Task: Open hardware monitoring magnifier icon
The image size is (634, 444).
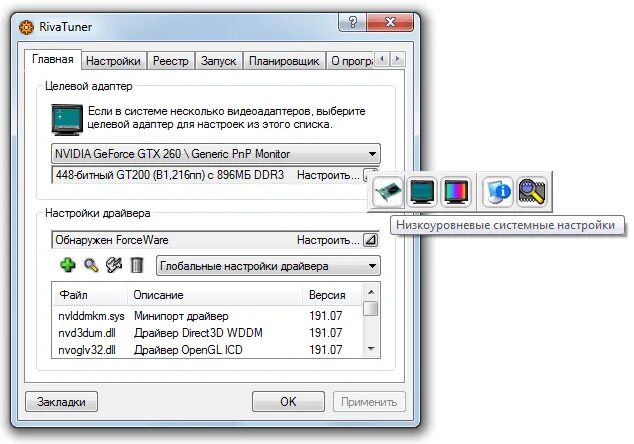Action: click(x=532, y=192)
